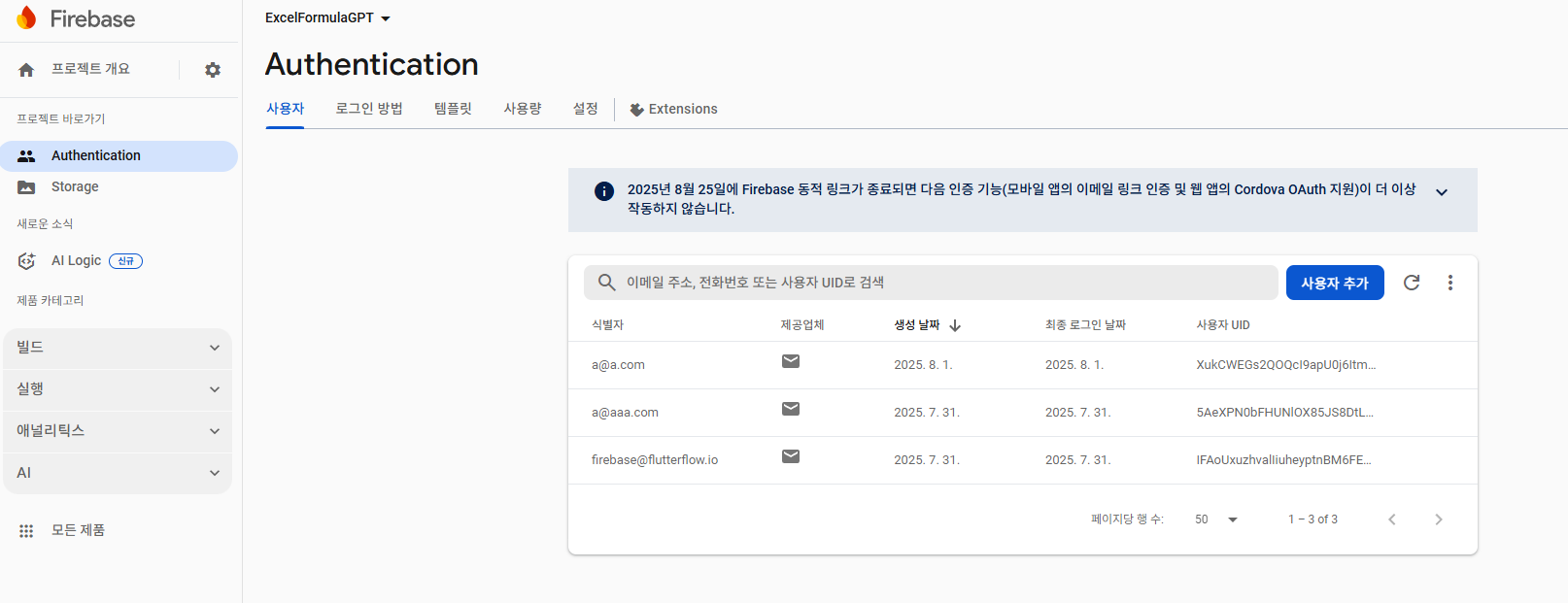
Task: Select the 사용자 tab
Action: pyautogui.click(x=286, y=109)
